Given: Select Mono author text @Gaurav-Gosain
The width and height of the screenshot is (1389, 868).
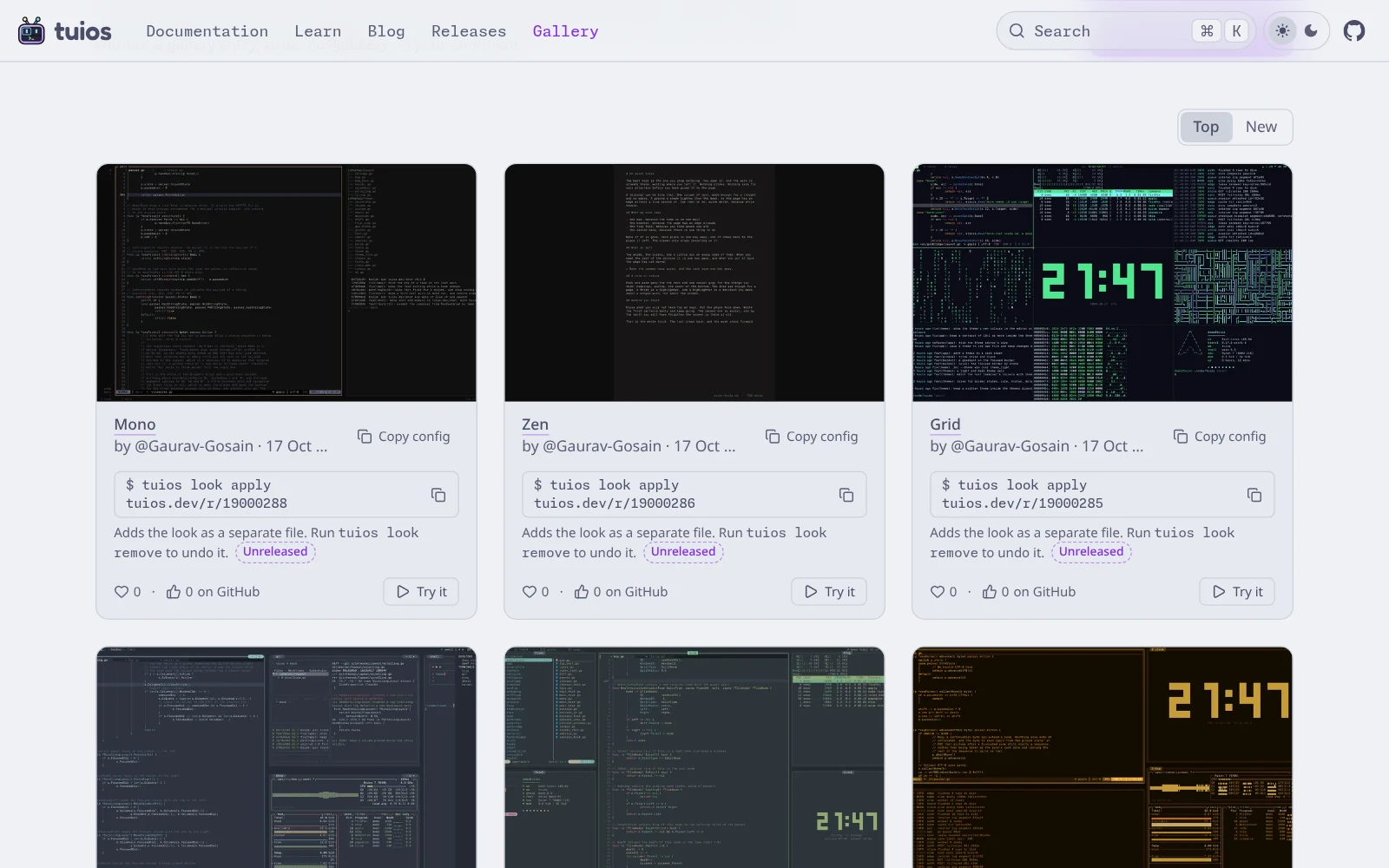Looking at the screenshot, I should click(x=194, y=446).
